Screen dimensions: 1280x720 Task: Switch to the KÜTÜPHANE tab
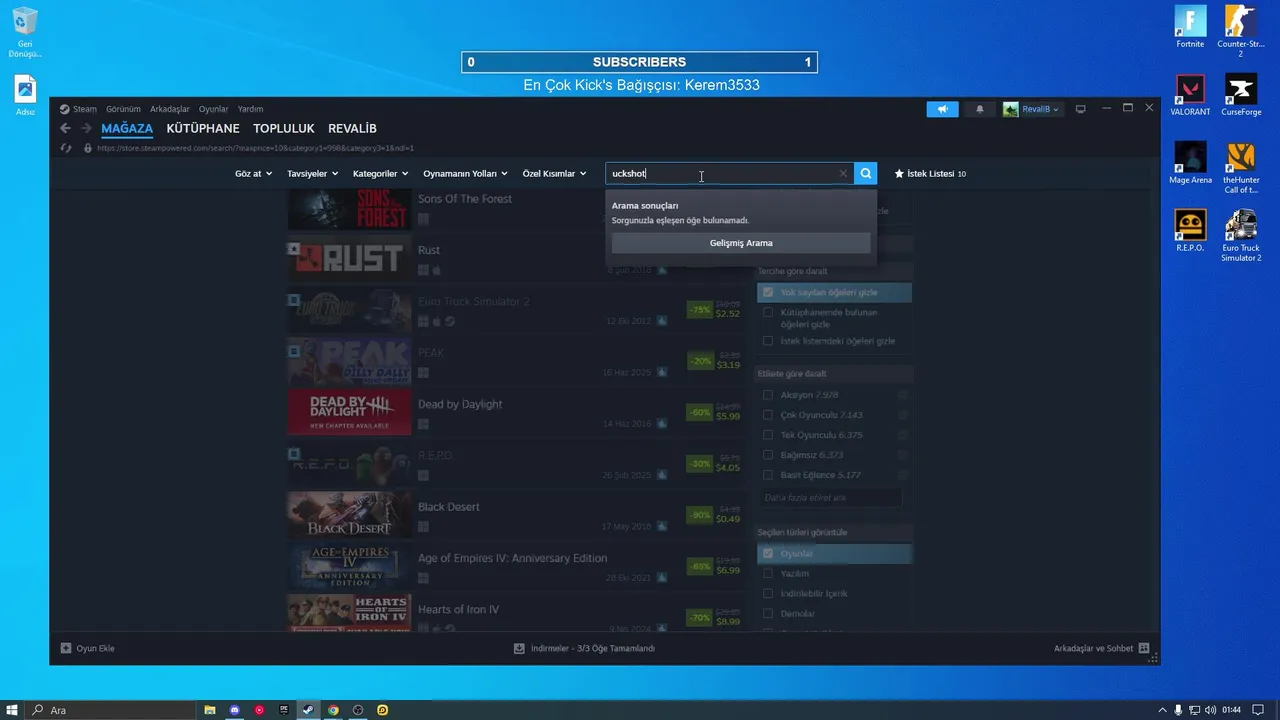(x=203, y=129)
